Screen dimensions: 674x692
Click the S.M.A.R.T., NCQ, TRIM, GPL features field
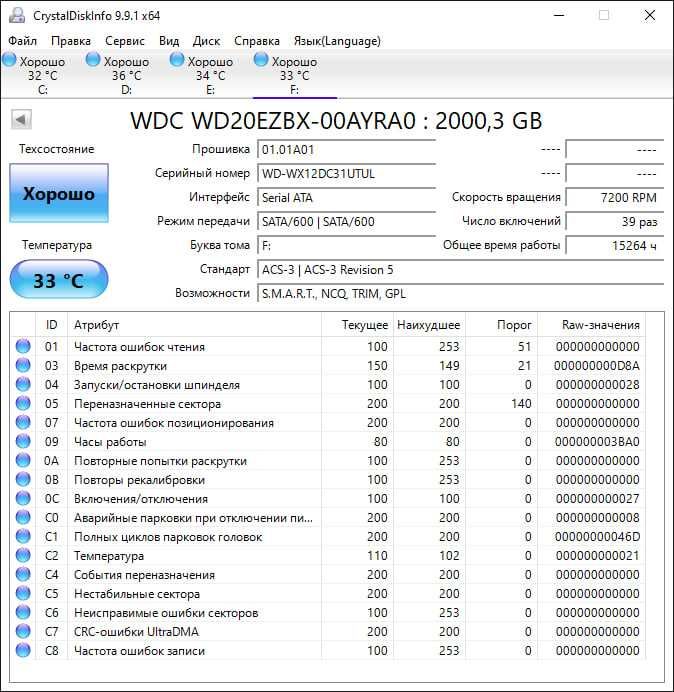click(x=461, y=293)
